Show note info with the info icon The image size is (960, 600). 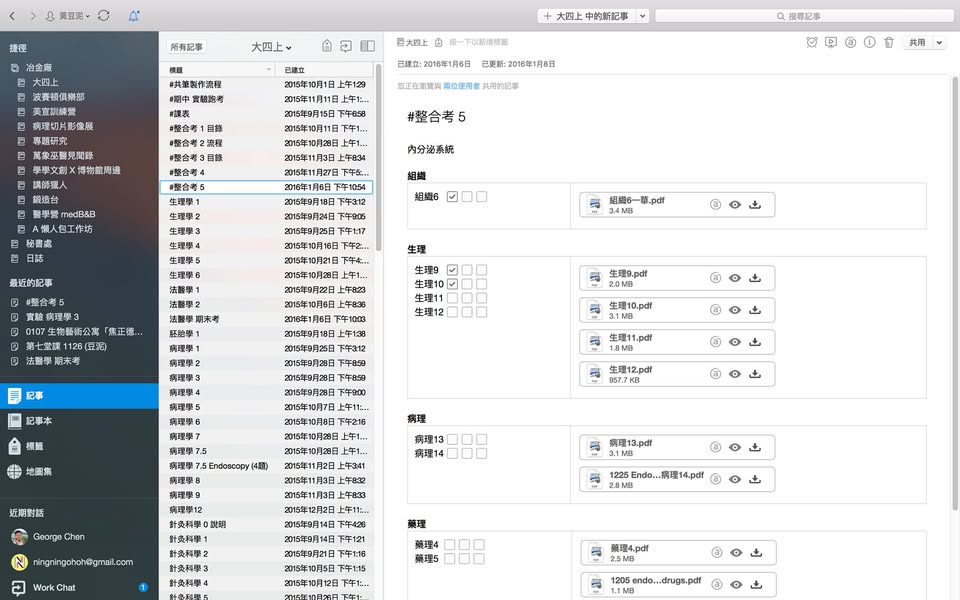[x=869, y=43]
